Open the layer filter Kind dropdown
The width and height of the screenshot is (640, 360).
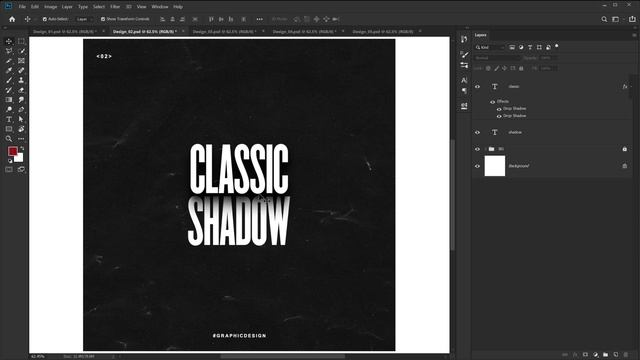pyautogui.click(x=490, y=47)
